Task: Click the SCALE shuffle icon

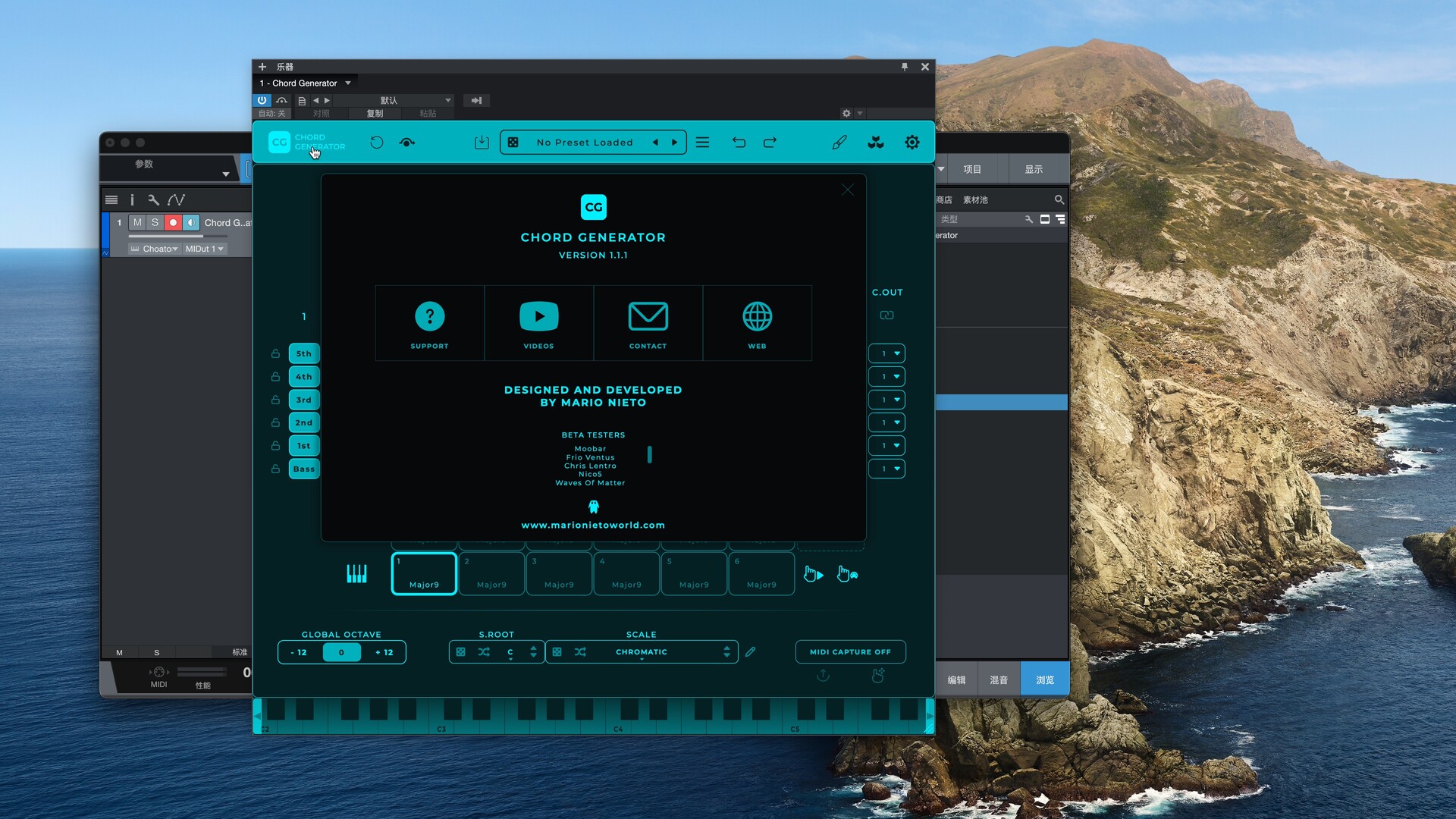Action: coord(580,652)
